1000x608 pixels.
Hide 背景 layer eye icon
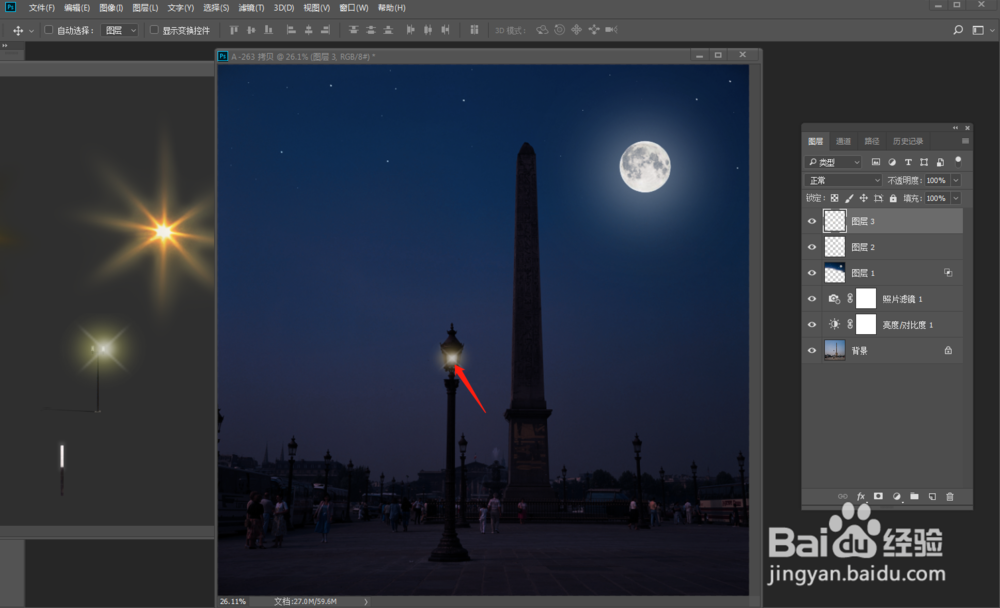pyautogui.click(x=812, y=350)
